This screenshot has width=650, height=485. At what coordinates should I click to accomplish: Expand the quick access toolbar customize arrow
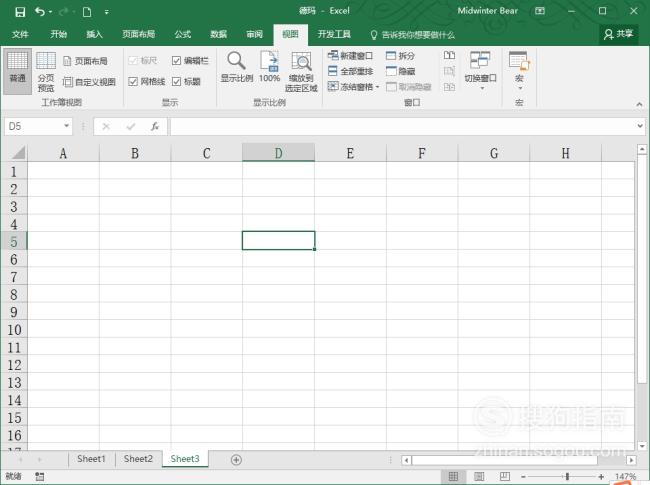pyautogui.click(x=107, y=12)
